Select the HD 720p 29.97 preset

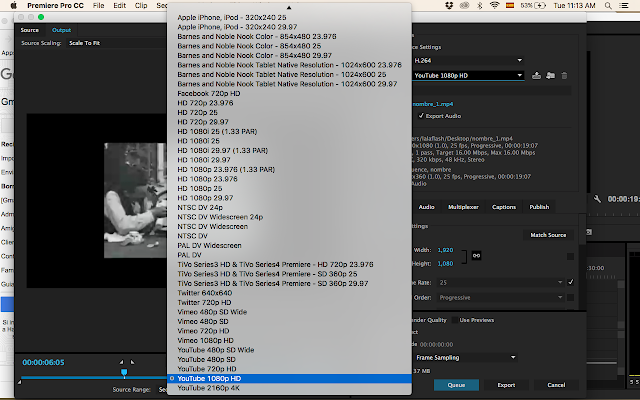pyautogui.click(x=289, y=122)
